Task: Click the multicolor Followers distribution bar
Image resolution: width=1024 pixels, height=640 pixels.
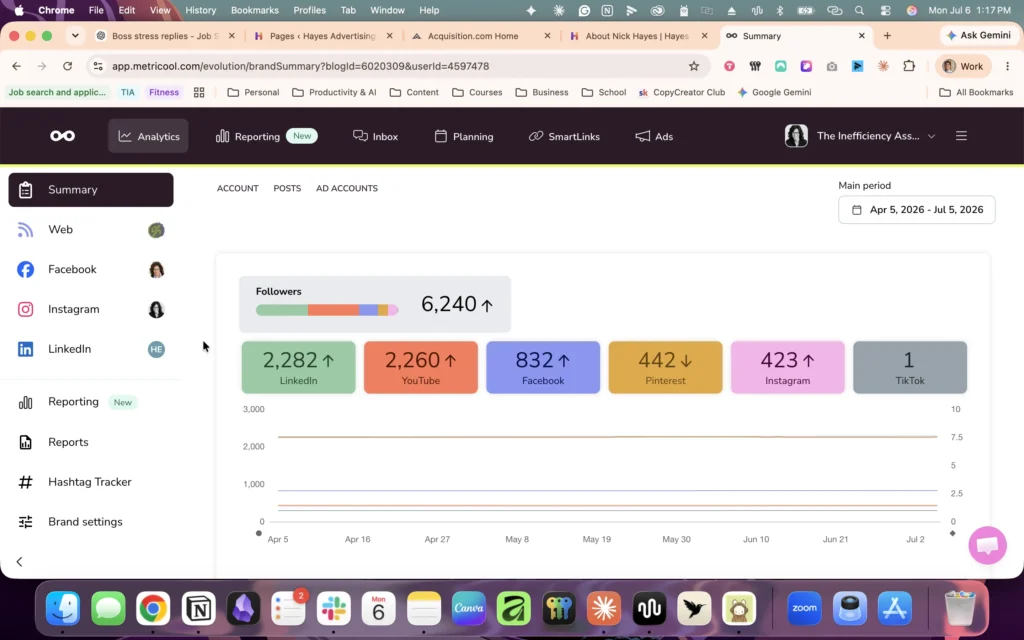Action: (327, 310)
